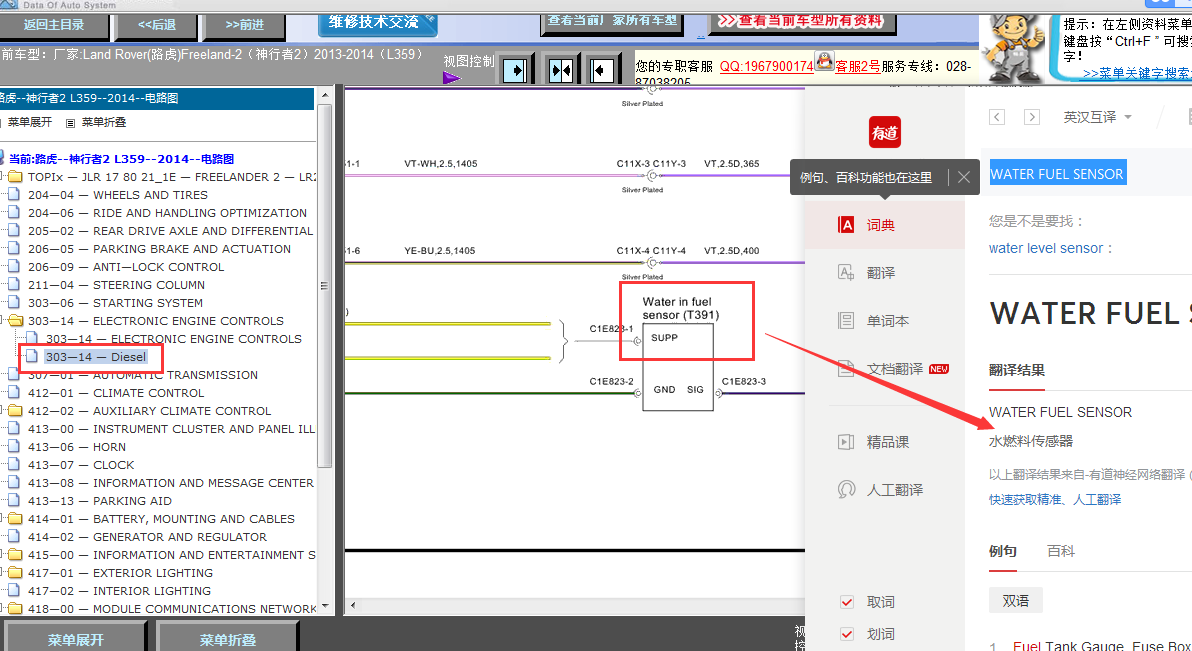
Task: Open the 客服2号 link
Action: tap(858, 66)
